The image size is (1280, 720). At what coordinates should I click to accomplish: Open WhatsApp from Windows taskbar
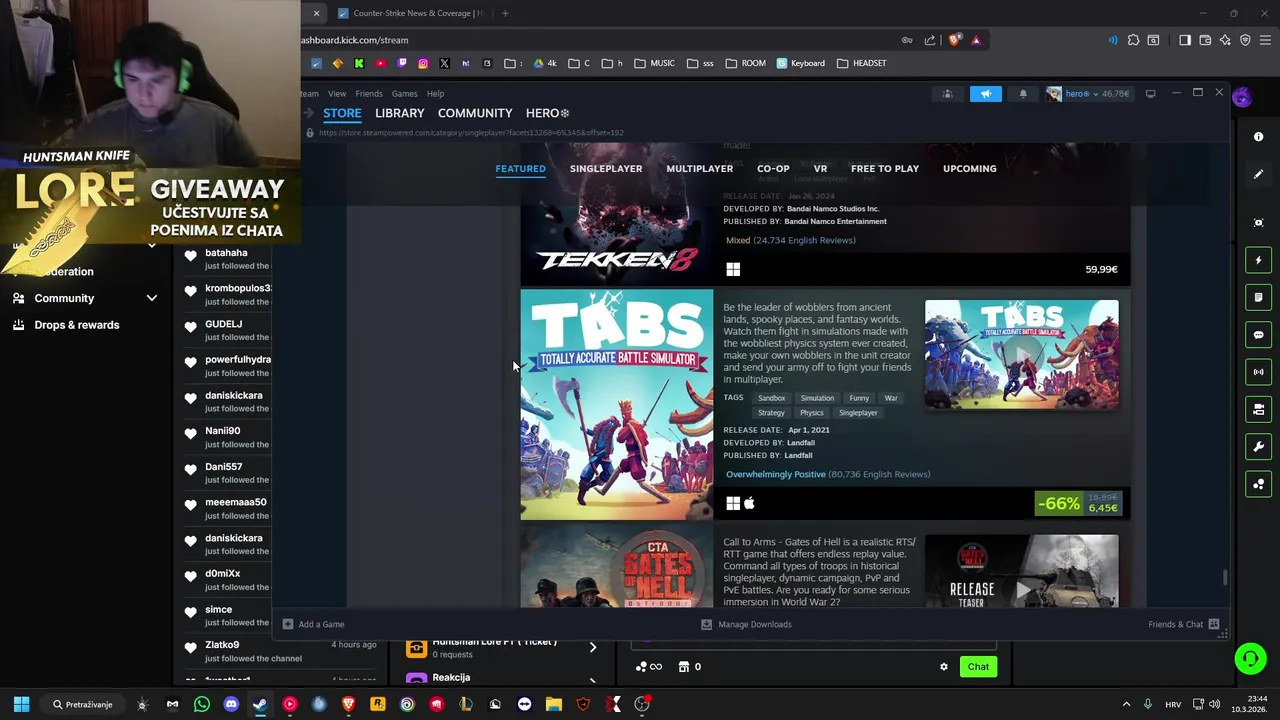click(x=202, y=704)
